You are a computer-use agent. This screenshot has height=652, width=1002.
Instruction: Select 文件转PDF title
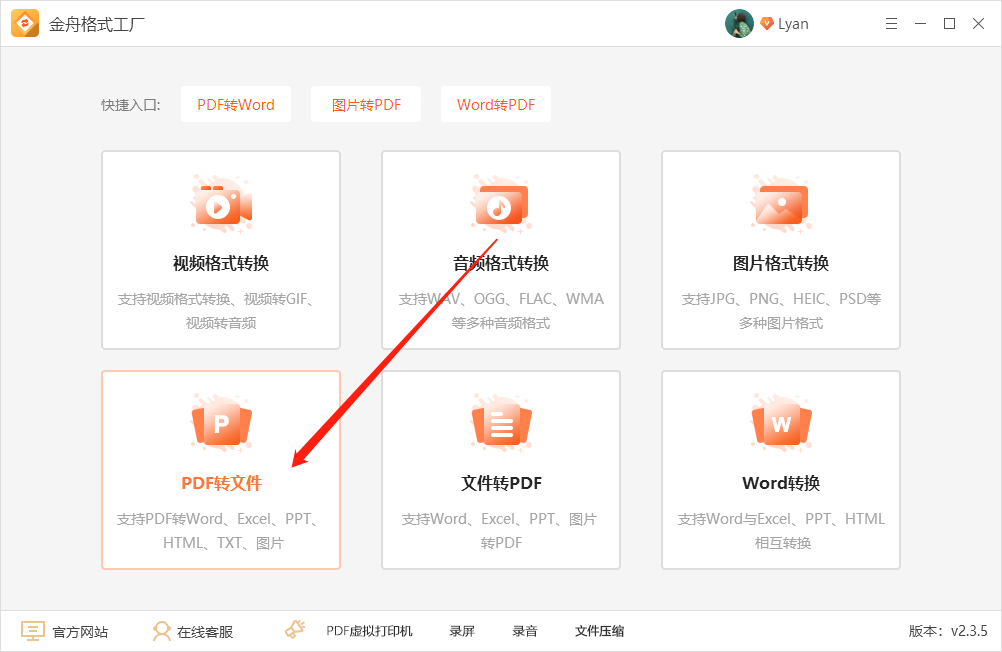point(501,483)
